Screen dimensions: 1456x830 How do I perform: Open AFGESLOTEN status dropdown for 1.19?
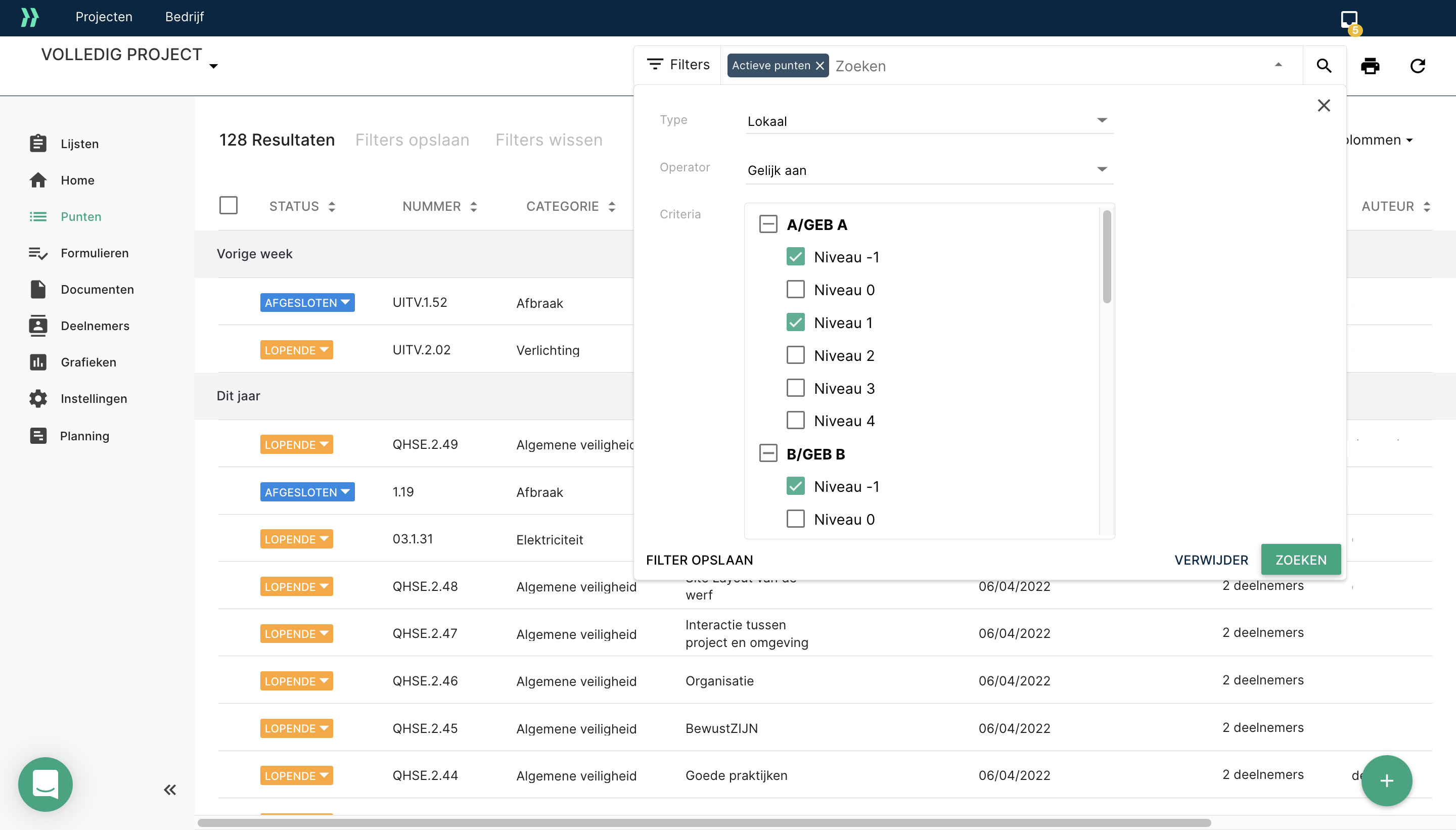pyautogui.click(x=307, y=491)
